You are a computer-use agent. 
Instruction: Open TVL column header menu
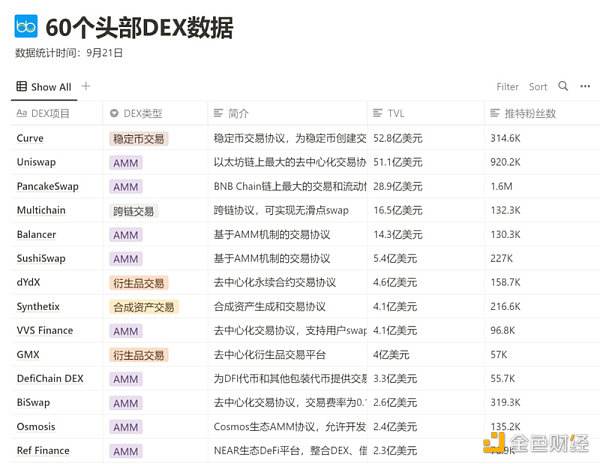click(x=426, y=113)
